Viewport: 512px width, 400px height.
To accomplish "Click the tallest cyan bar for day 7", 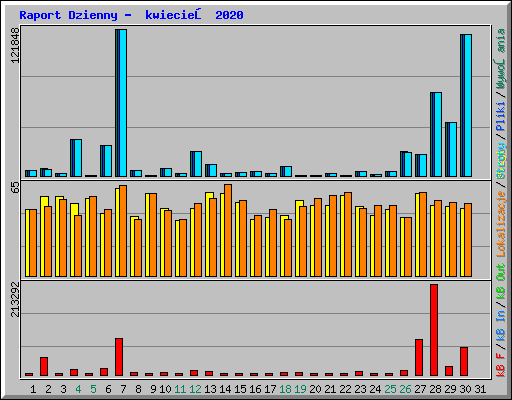I will point(123,103).
